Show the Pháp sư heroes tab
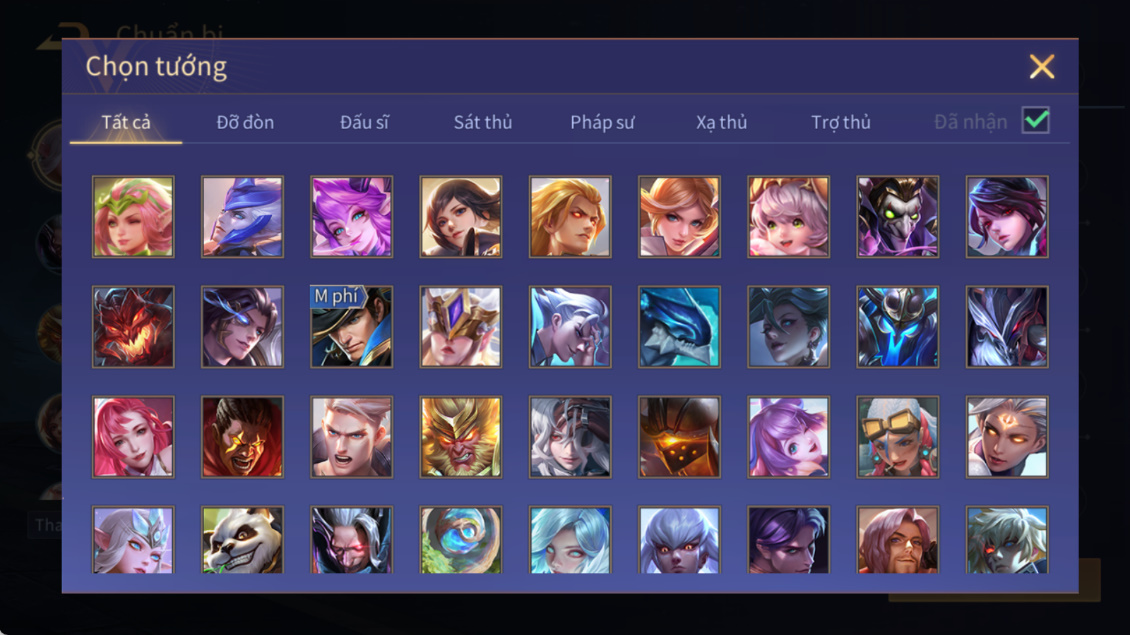This screenshot has height=635, width=1130. click(602, 122)
